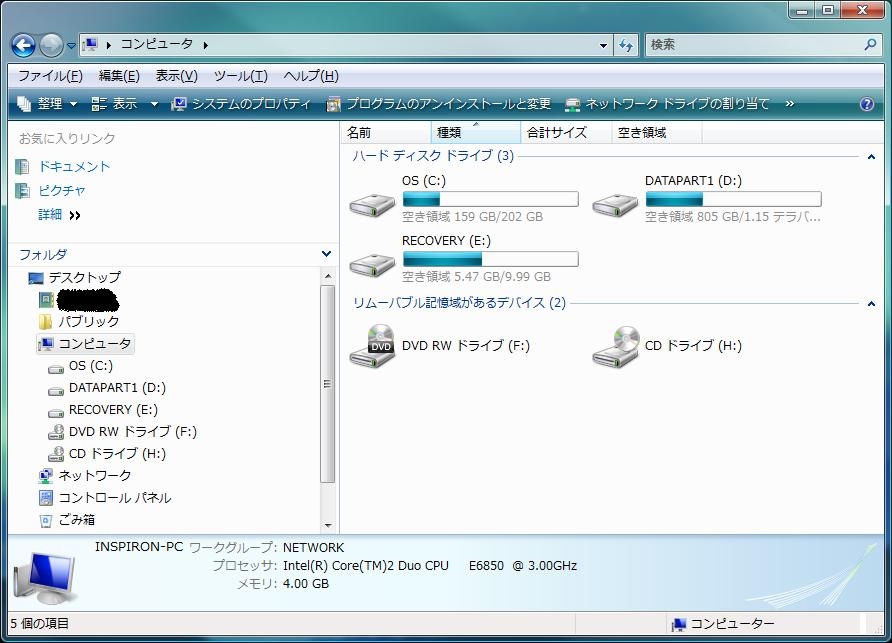
Task: Click the OS (C:) capacity usage bar
Action: 490,199
